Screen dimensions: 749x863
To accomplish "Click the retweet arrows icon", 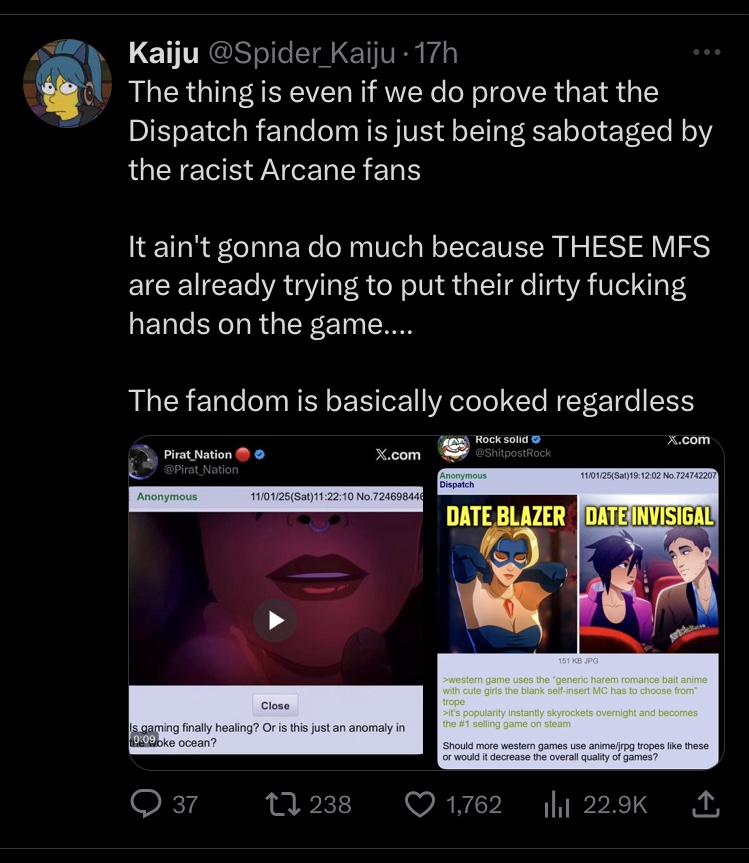I will [x=283, y=804].
